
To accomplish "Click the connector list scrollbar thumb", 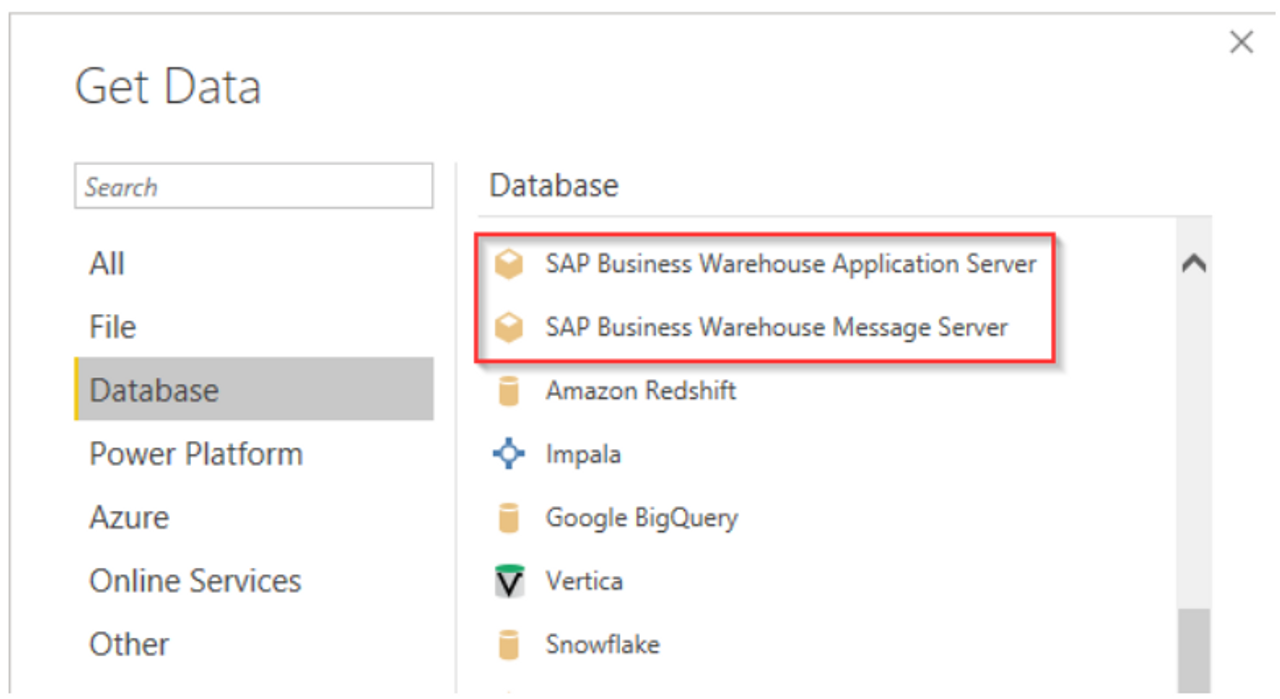I will [x=1194, y=650].
